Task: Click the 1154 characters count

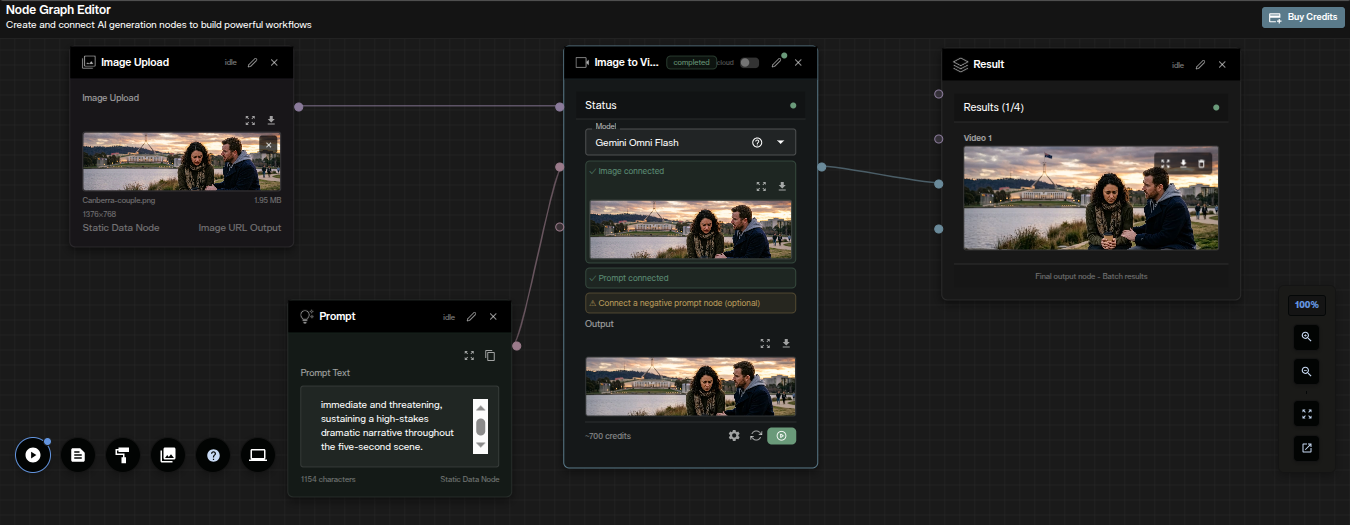Action: coord(328,479)
